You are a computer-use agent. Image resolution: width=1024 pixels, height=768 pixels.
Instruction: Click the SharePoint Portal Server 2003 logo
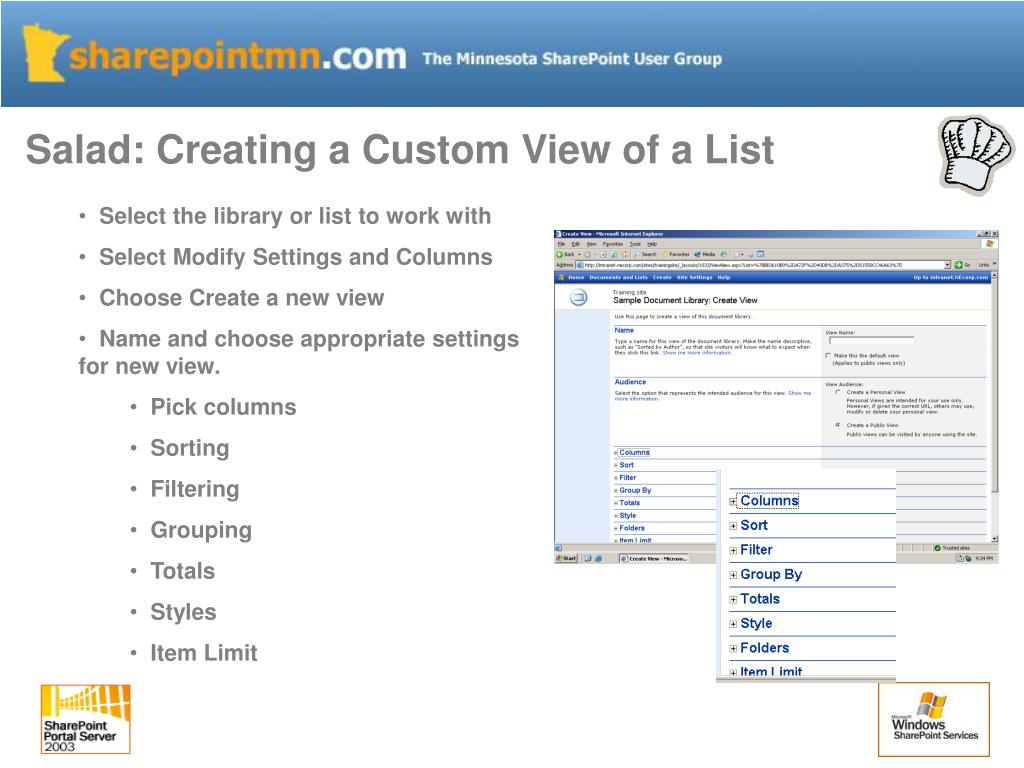pyautogui.click(x=86, y=719)
